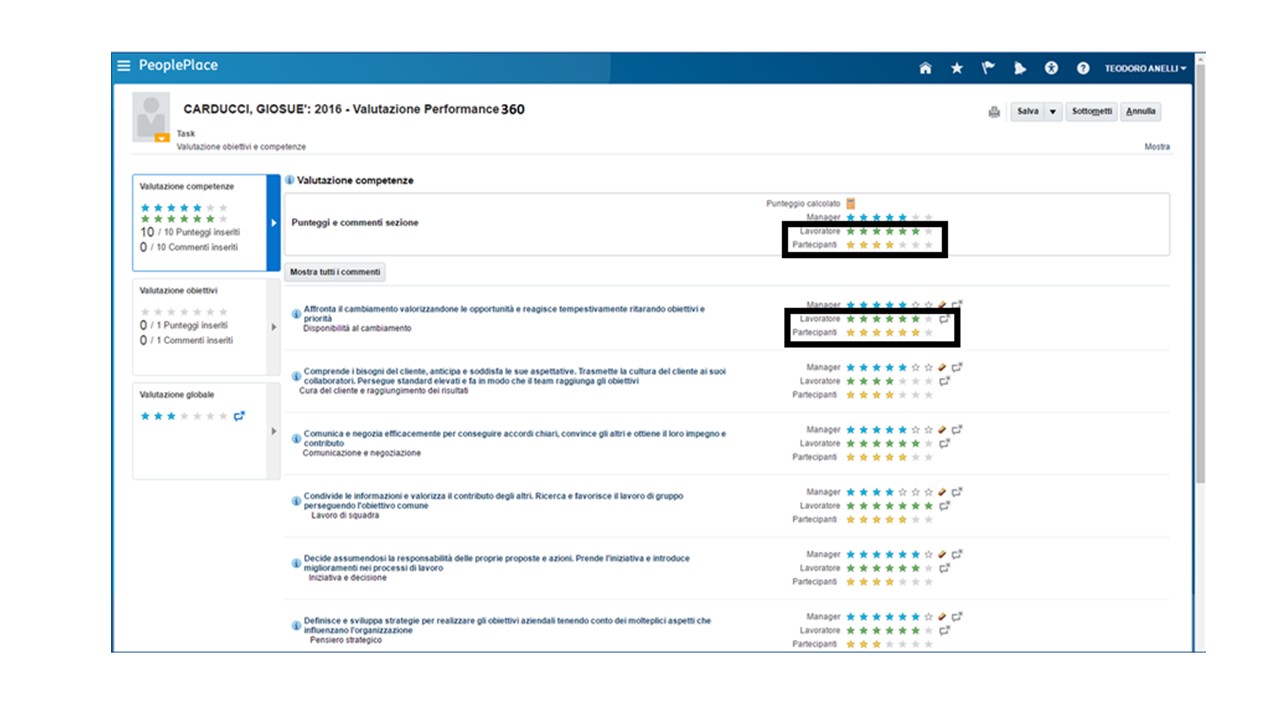Open the Home icon in the top navigation

pos(926,68)
